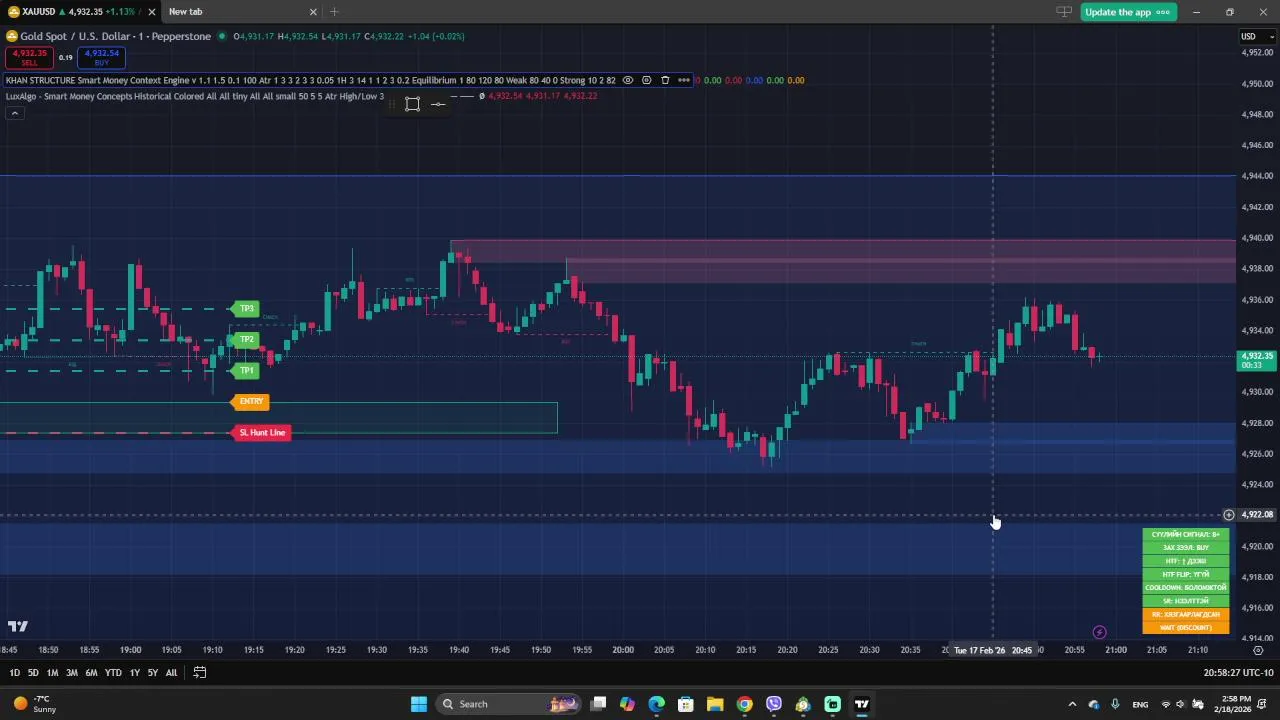
Task: Set chart range to 5D
Action: [33, 673]
